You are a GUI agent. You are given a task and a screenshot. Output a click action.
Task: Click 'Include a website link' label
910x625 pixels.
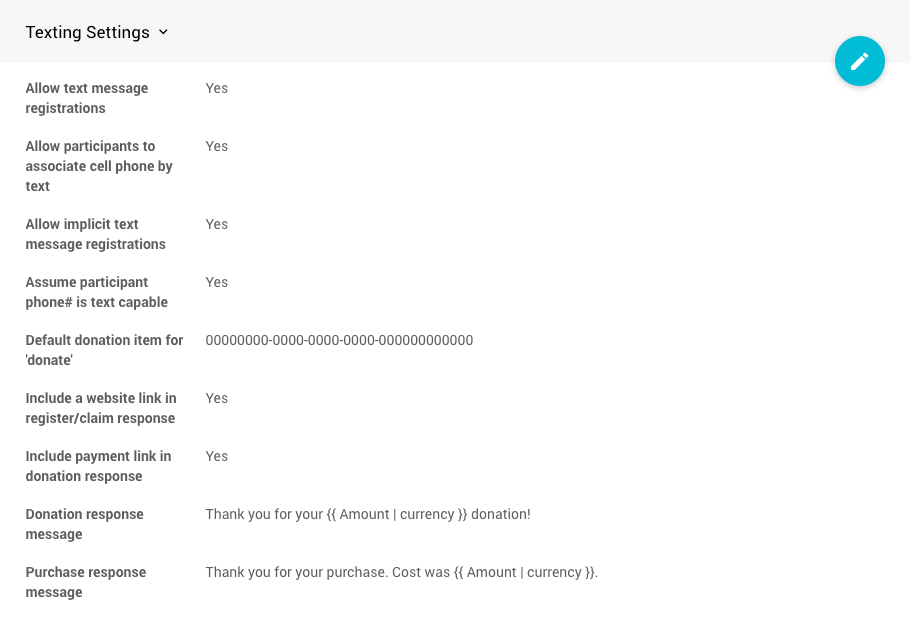tap(100, 408)
